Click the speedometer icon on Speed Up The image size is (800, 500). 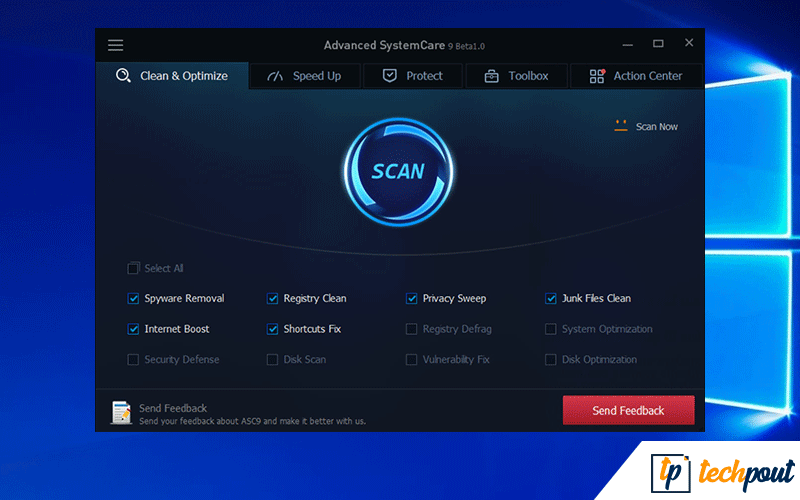[273, 76]
